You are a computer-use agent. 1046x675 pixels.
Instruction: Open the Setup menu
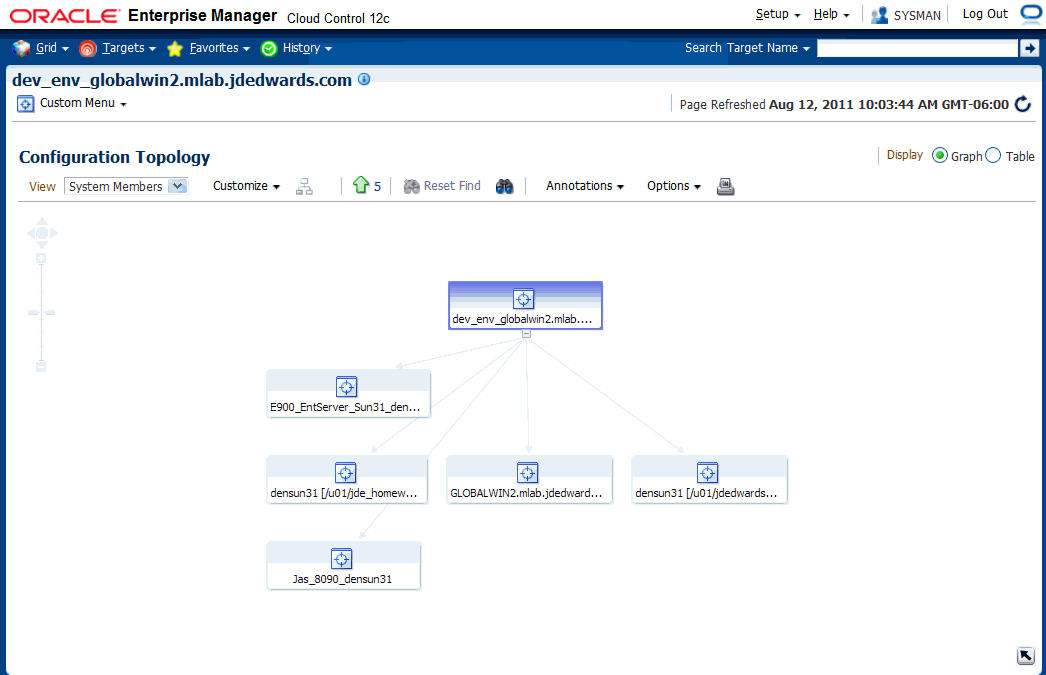[x=778, y=14]
